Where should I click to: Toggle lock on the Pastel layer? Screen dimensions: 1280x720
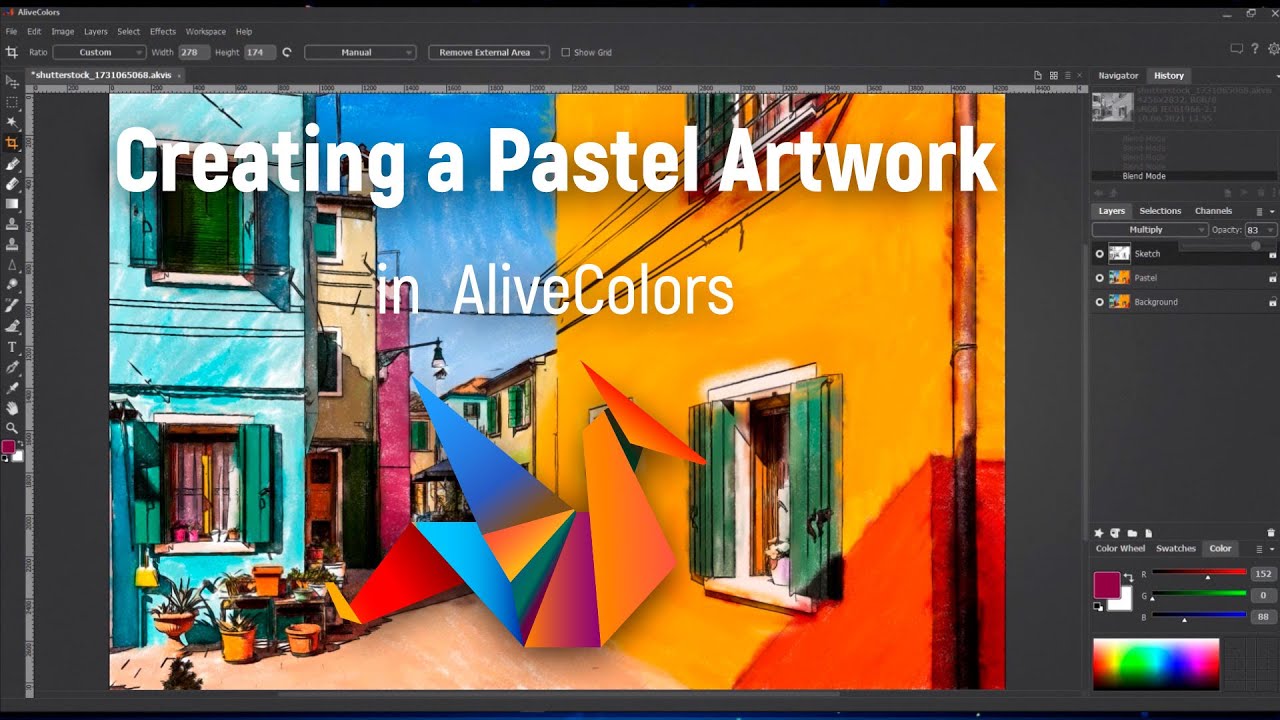pyautogui.click(x=1273, y=279)
